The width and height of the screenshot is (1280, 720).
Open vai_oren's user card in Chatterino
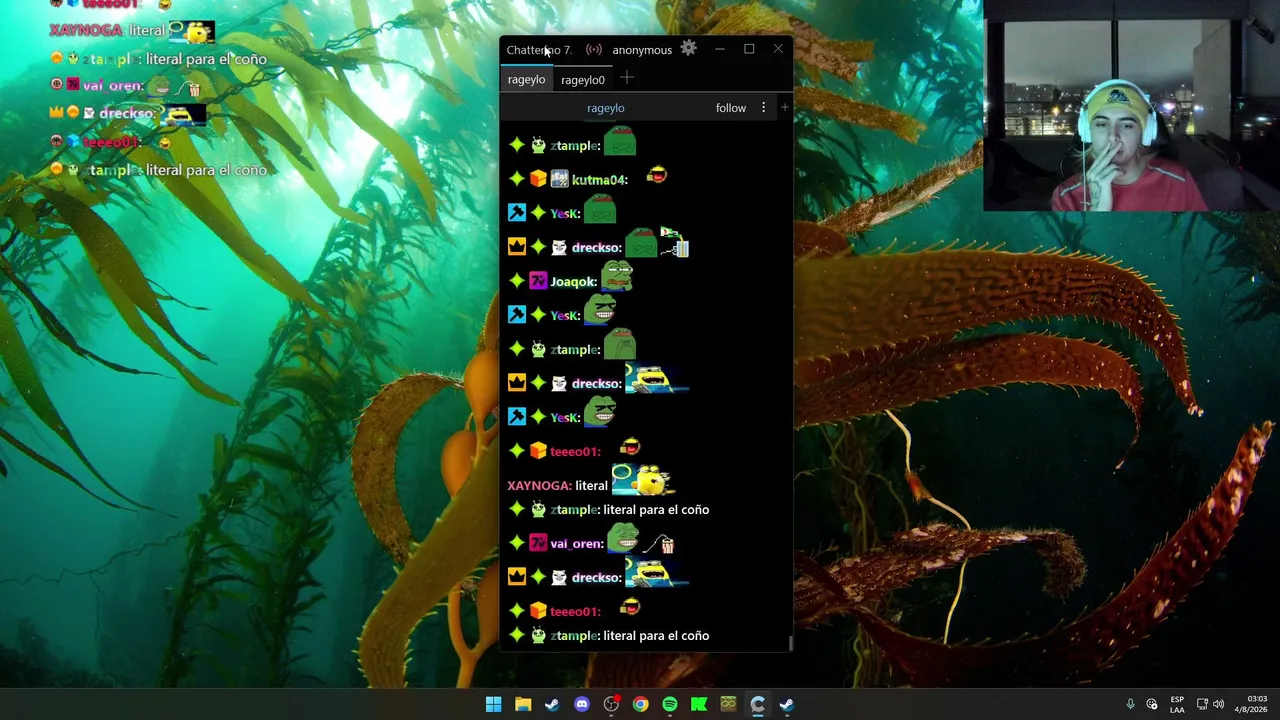point(576,544)
